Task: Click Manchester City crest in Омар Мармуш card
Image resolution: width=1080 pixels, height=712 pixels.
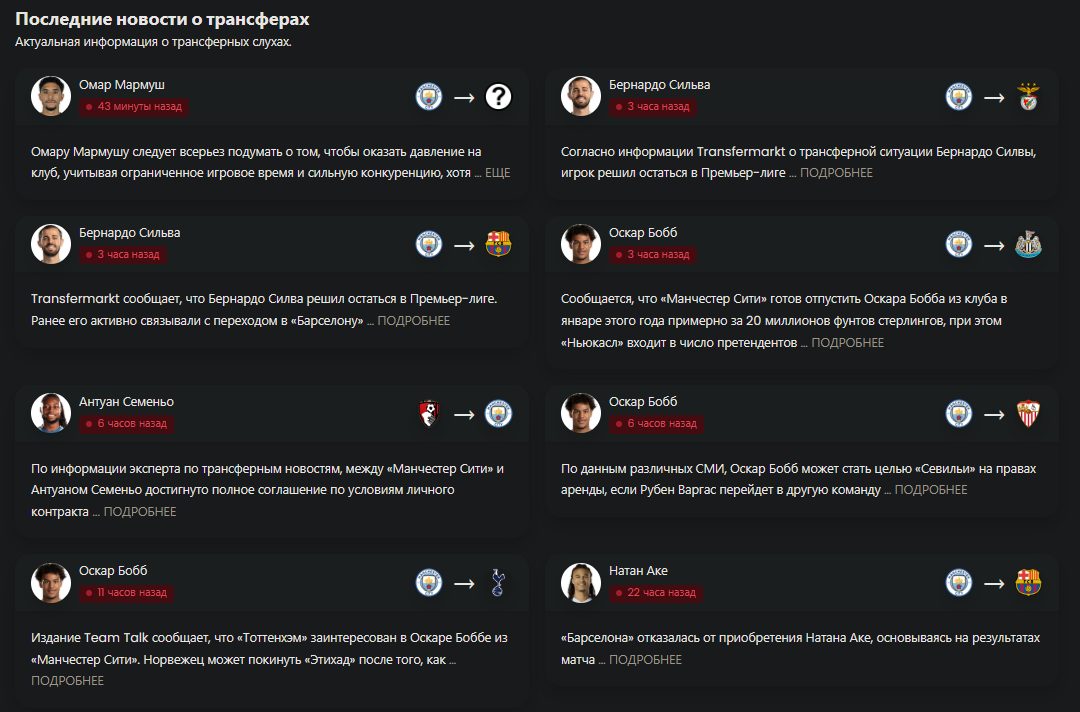Action: point(429,97)
